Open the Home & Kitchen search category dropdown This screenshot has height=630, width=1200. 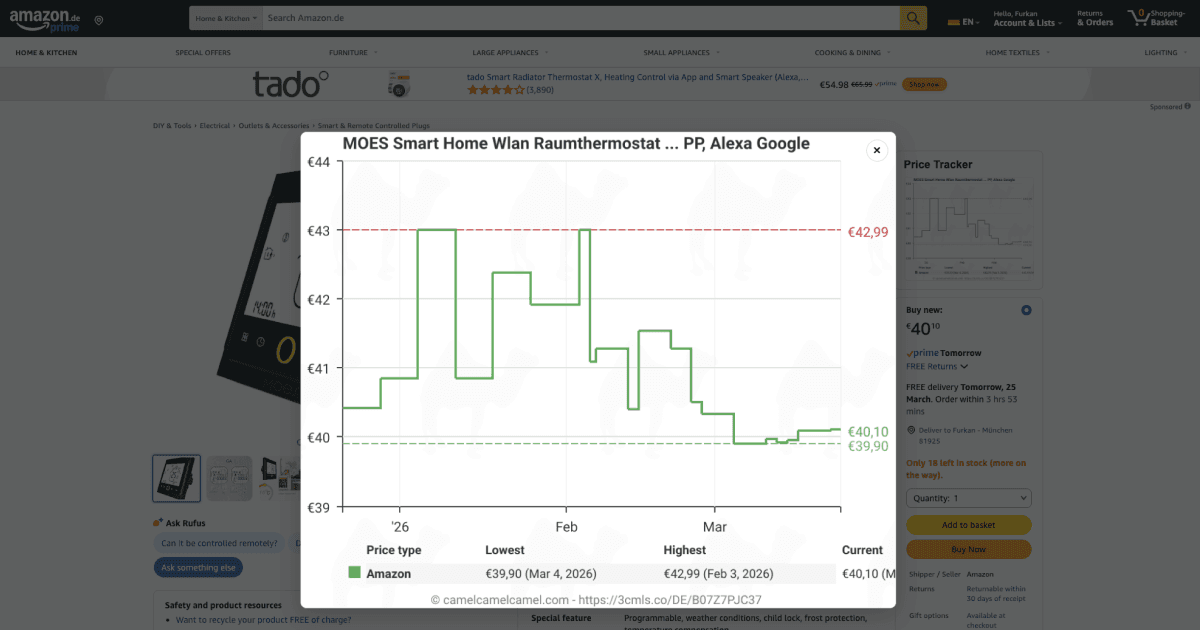click(x=226, y=18)
